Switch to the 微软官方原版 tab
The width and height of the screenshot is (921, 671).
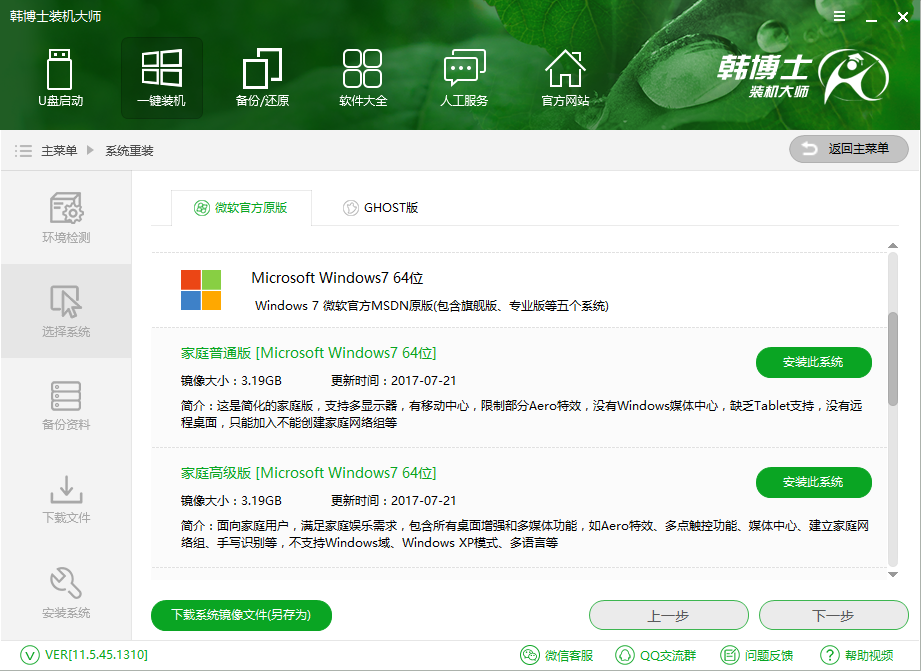tap(243, 208)
